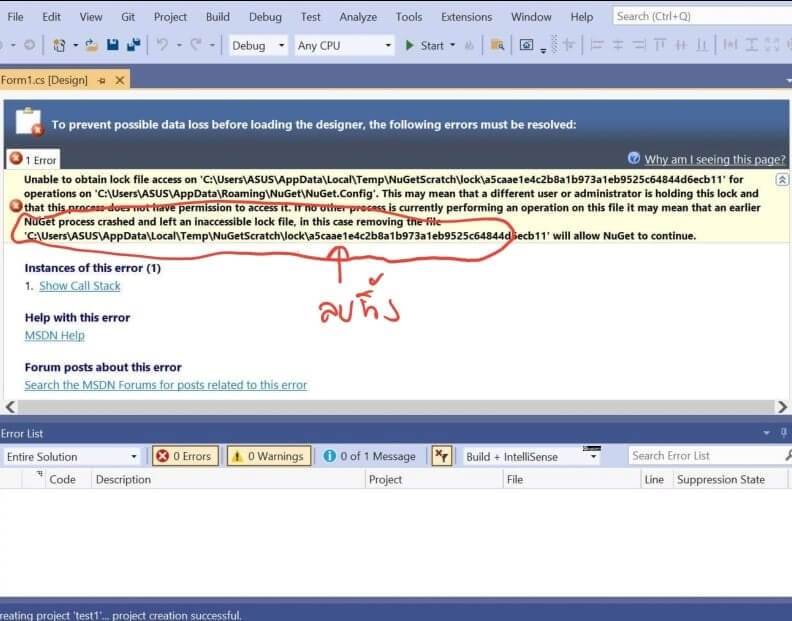792x621 pixels.
Task: Click the Save All toolbar icon
Action: [133, 45]
